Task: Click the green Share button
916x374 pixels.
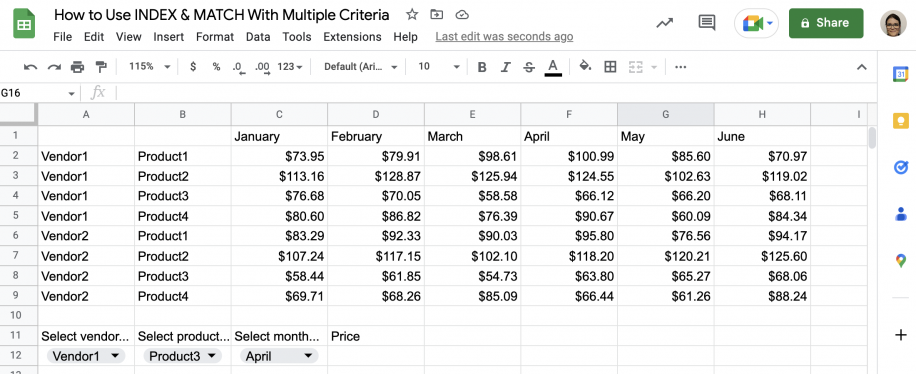Action: pos(826,23)
